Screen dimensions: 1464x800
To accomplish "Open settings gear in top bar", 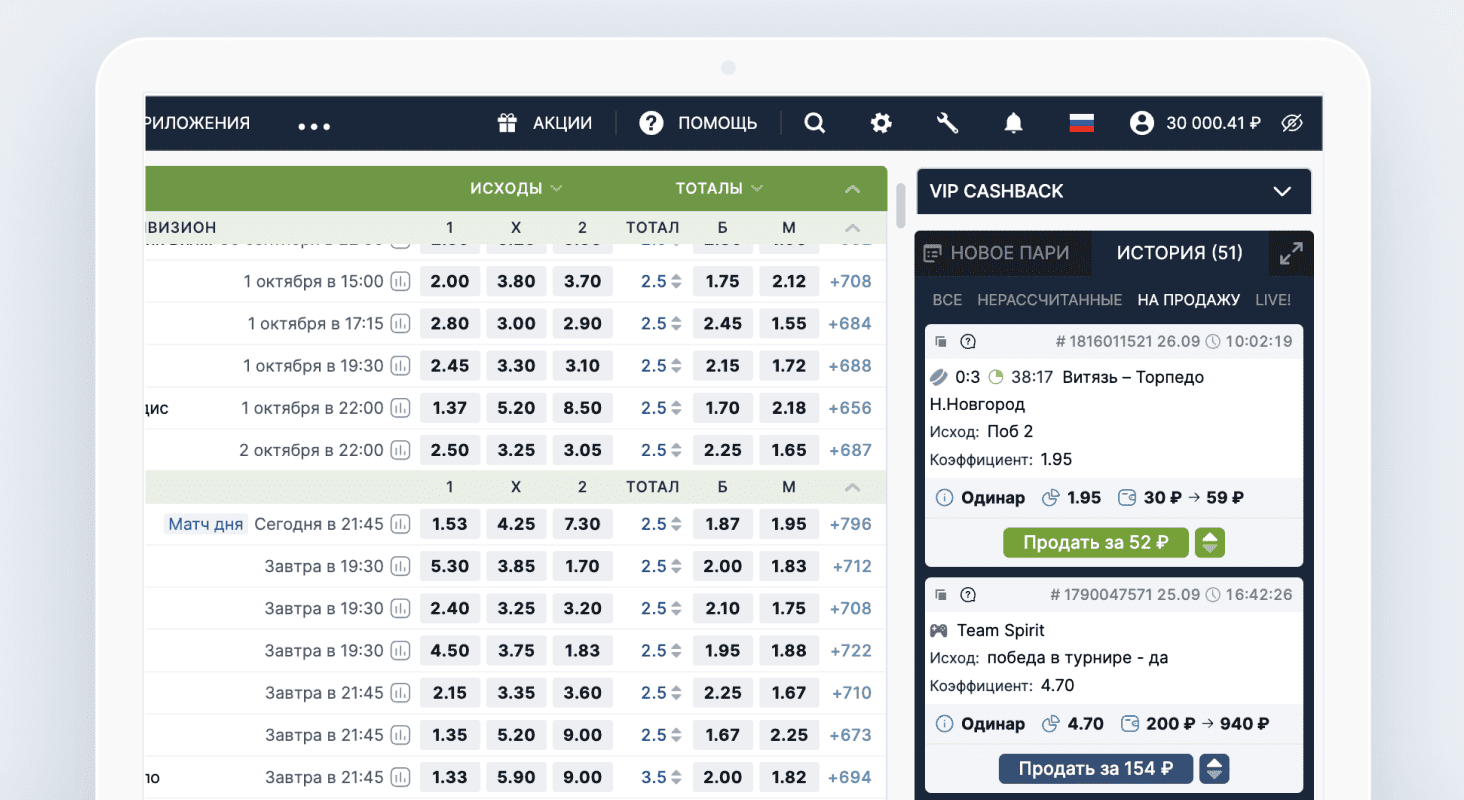I will point(880,123).
